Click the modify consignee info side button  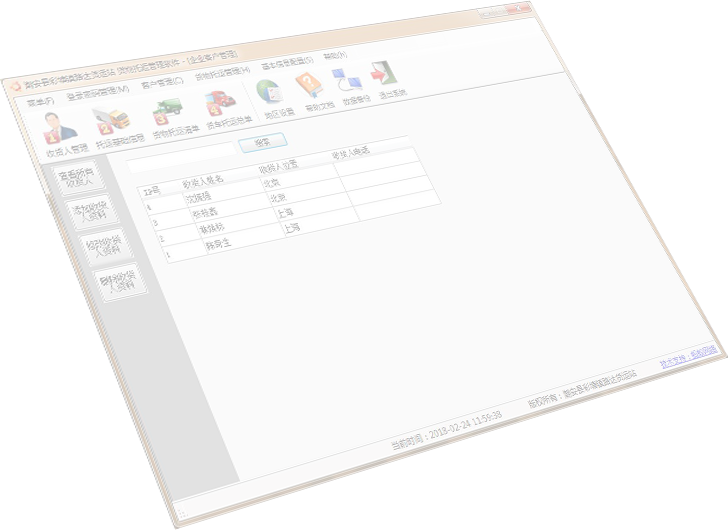click(106, 246)
